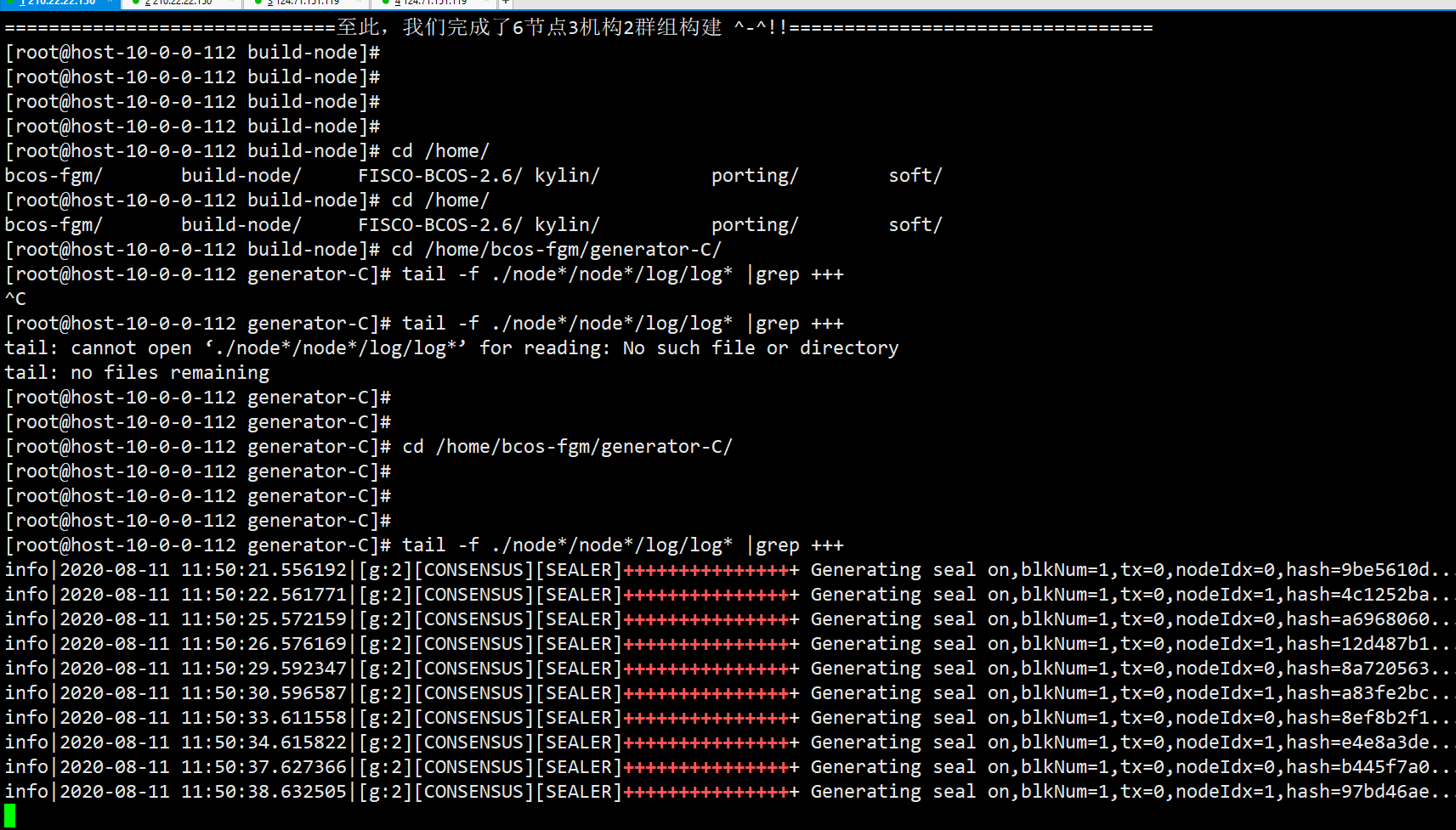Click the Chinese header banner line
Image resolution: width=1456 pixels, height=830 pixels.
[x=579, y=27]
